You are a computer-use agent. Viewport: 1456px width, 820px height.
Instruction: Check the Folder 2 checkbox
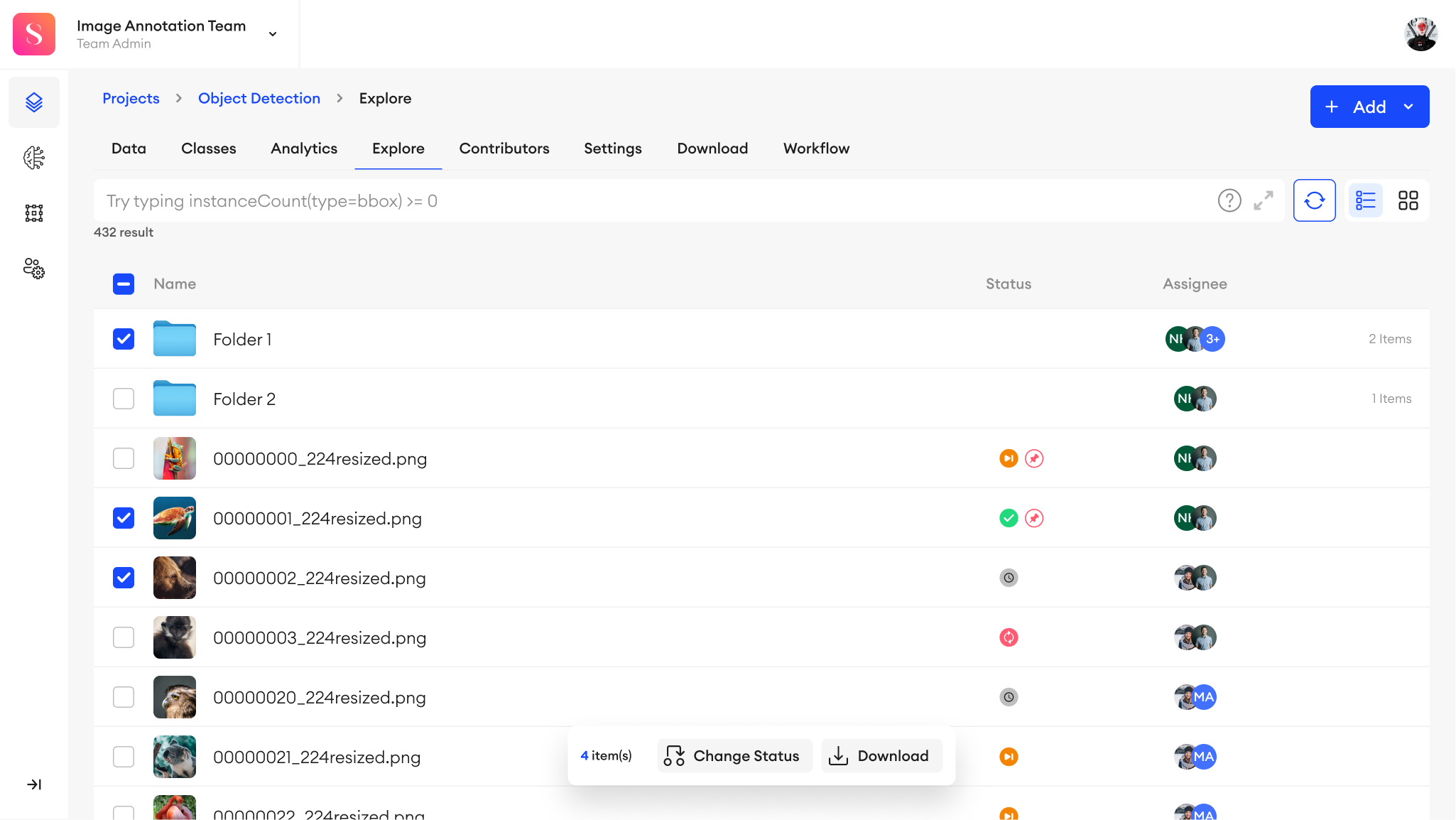point(124,399)
